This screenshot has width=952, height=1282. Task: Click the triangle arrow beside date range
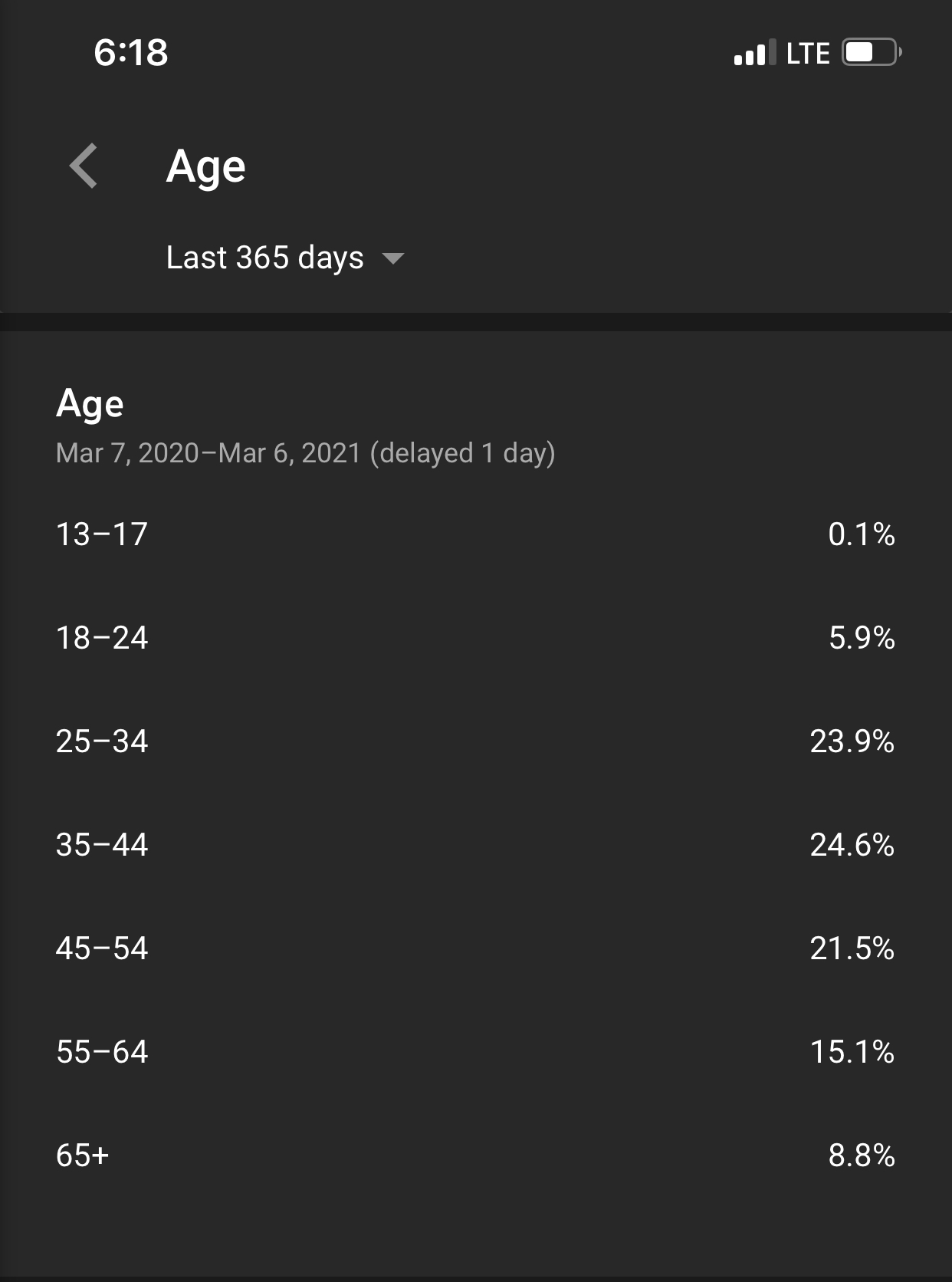coord(392,258)
